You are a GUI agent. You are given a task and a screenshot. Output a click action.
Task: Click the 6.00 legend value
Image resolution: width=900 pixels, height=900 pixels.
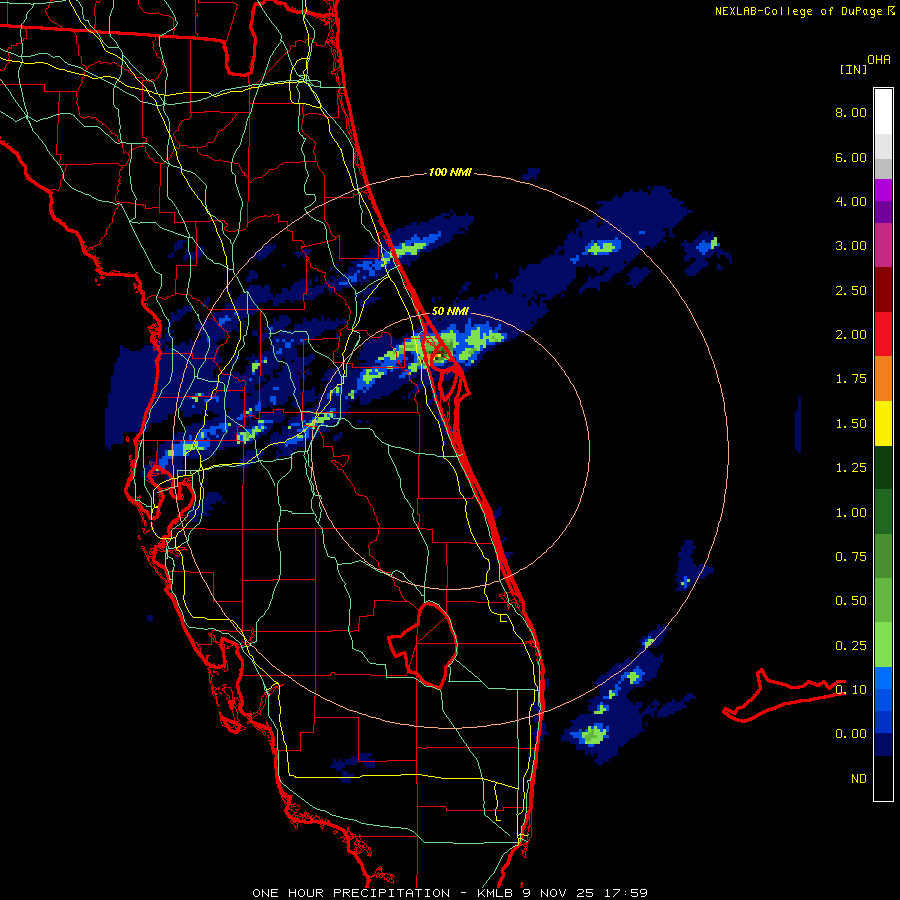click(851, 157)
